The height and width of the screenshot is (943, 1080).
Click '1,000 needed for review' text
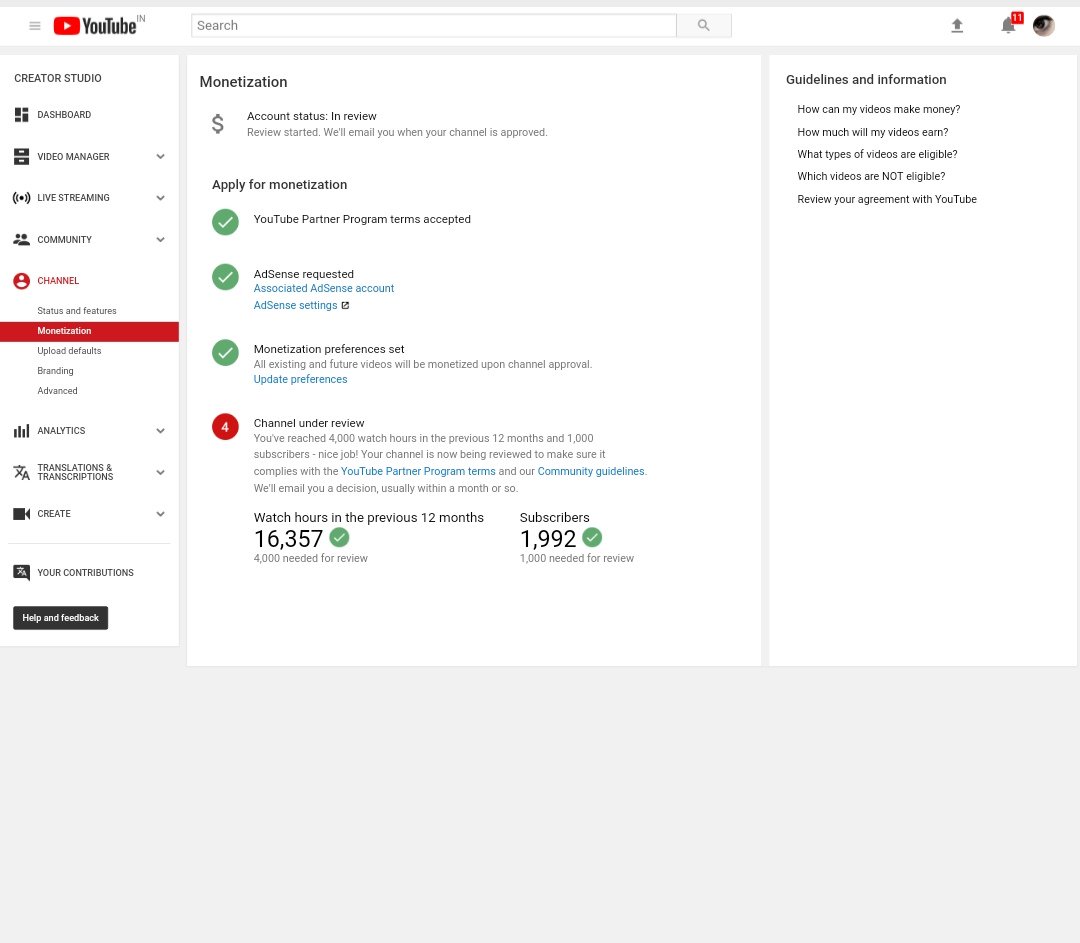coord(577,558)
